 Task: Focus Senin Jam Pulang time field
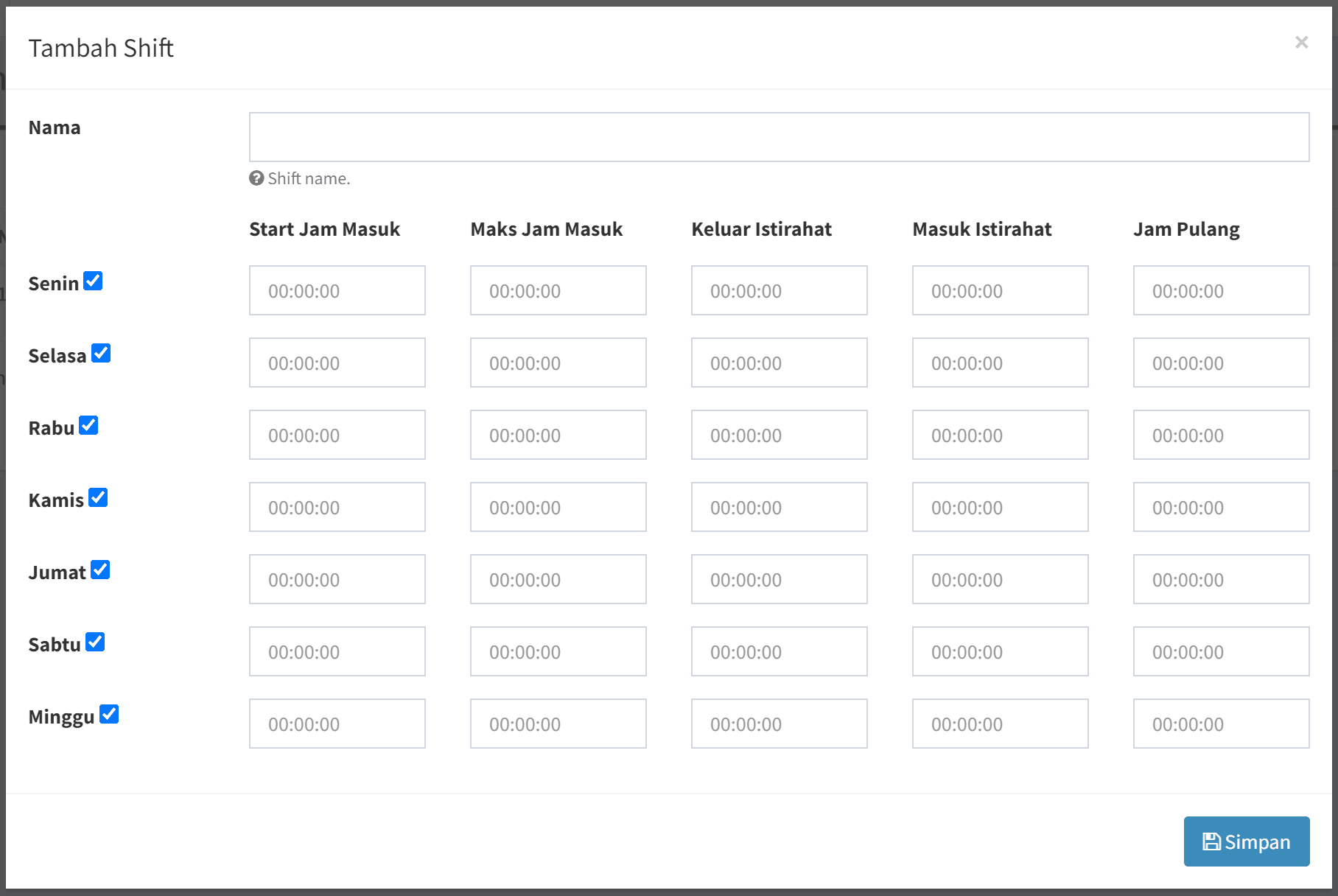(1221, 290)
